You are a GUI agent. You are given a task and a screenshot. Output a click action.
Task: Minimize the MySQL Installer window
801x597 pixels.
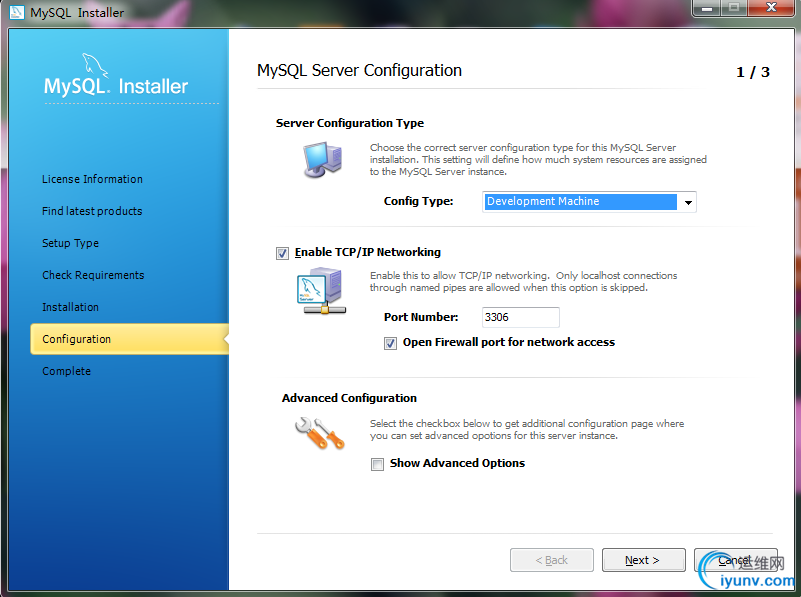[x=706, y=8]
